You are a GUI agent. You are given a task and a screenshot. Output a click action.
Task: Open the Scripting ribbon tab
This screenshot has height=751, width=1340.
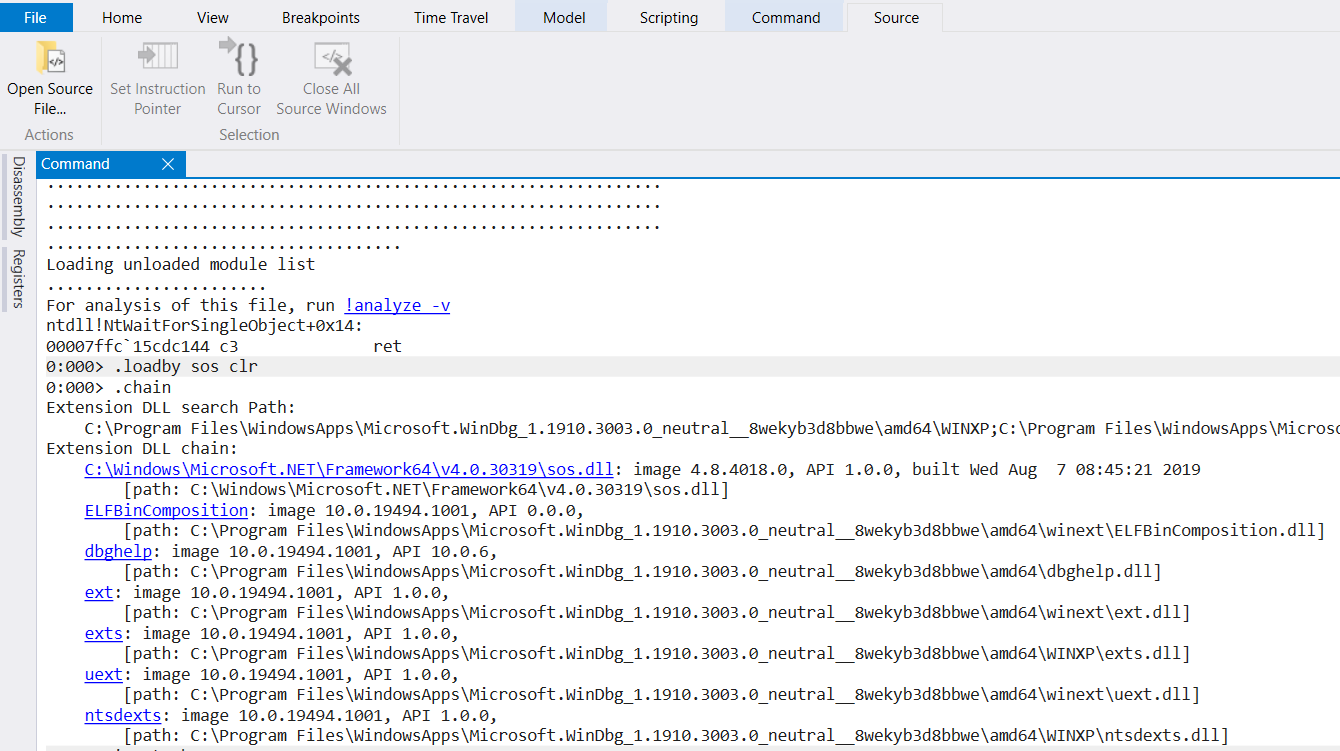(x=668, y=17)
